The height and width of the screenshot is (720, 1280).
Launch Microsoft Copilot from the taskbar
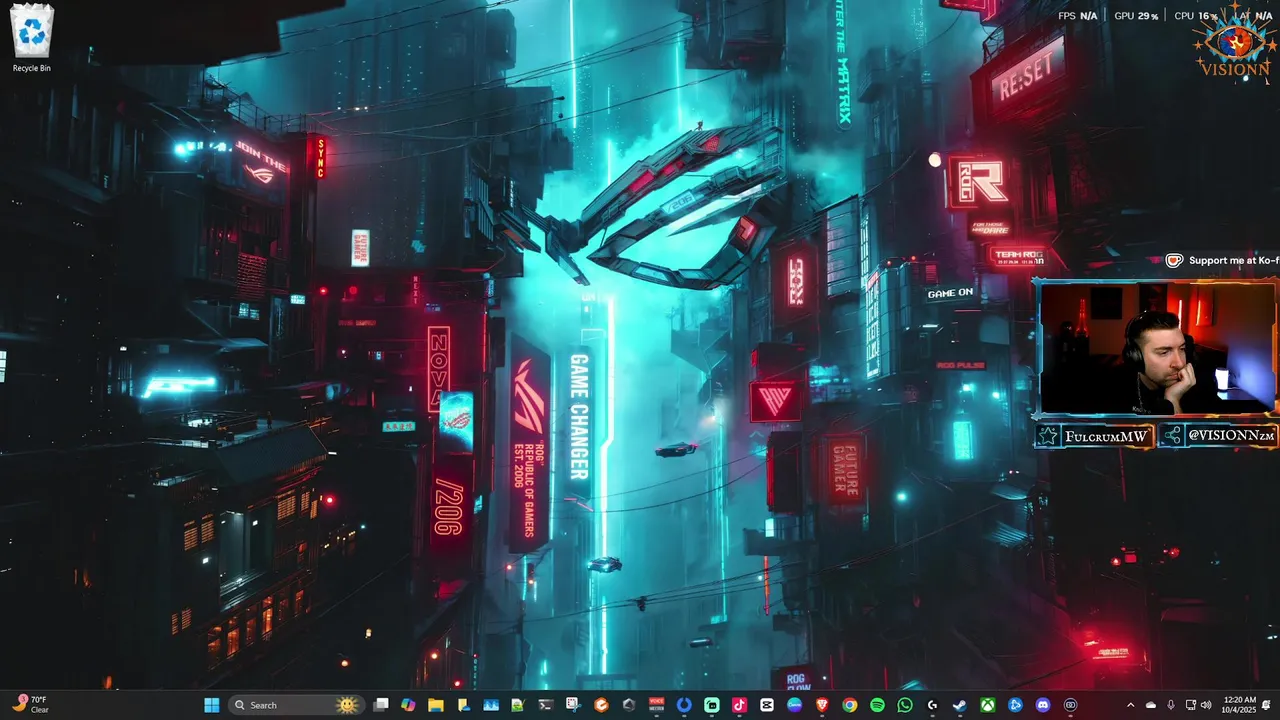click(x=407, y=705)
